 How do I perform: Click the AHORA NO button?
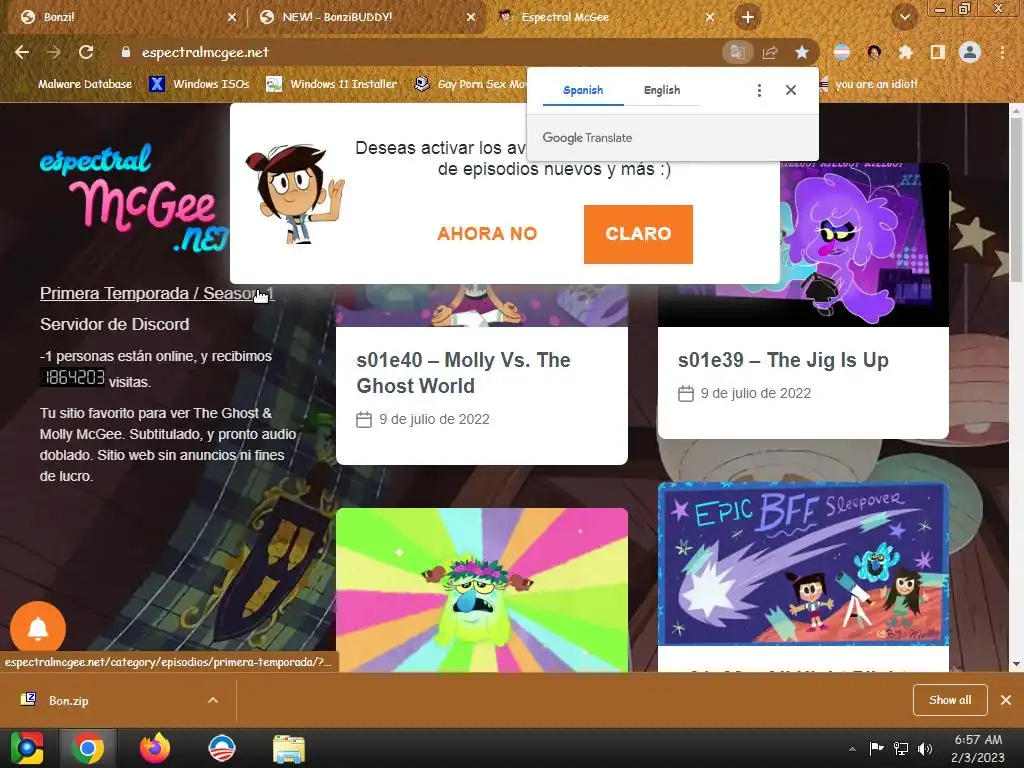487,234
